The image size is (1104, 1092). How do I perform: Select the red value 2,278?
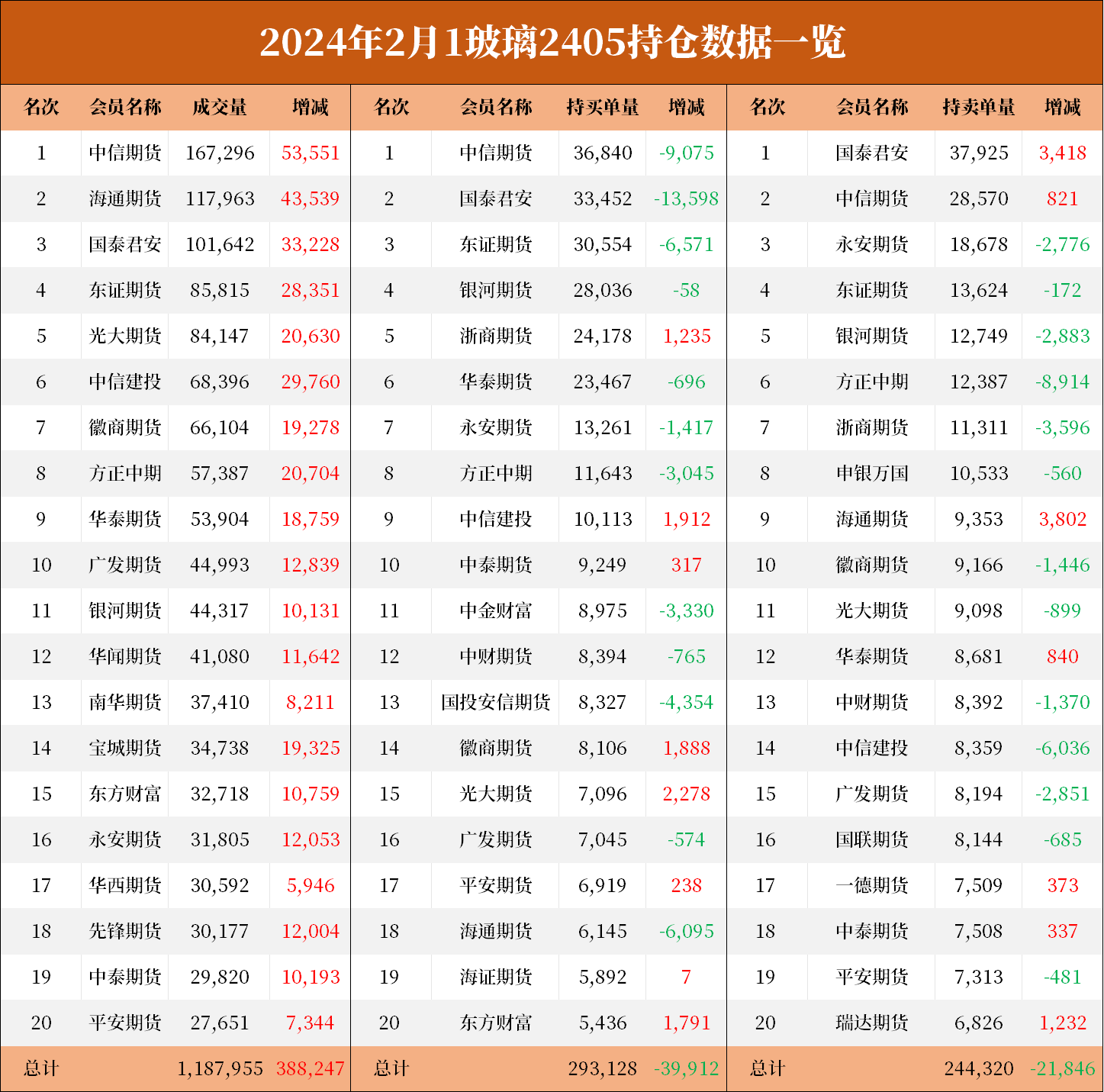click(687, 794)
